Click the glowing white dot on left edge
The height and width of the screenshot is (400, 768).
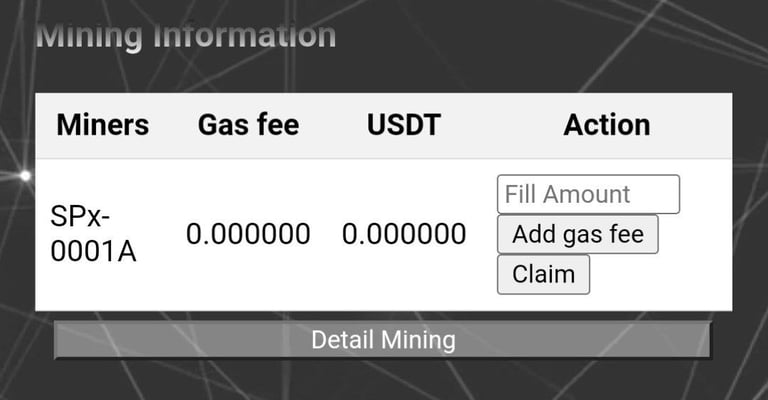[x=26, y=176]
